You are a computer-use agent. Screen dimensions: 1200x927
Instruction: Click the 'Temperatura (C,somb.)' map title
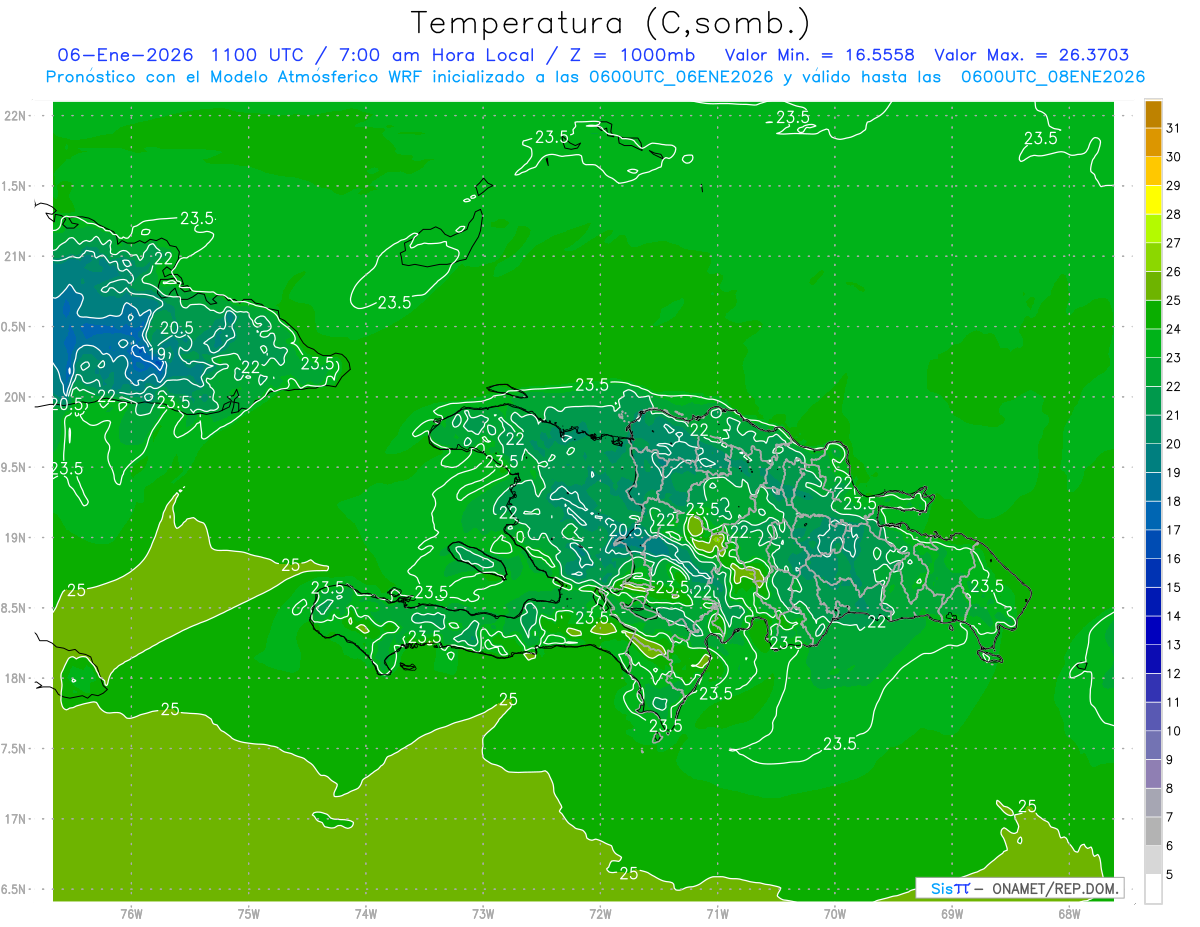click(x=611, y=23)
